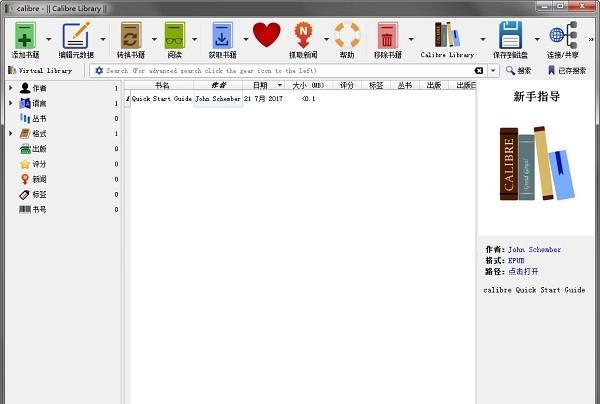Open the Convert books dropdown arrow
Viewport: 600px width, 404px height.
[154, 39]
